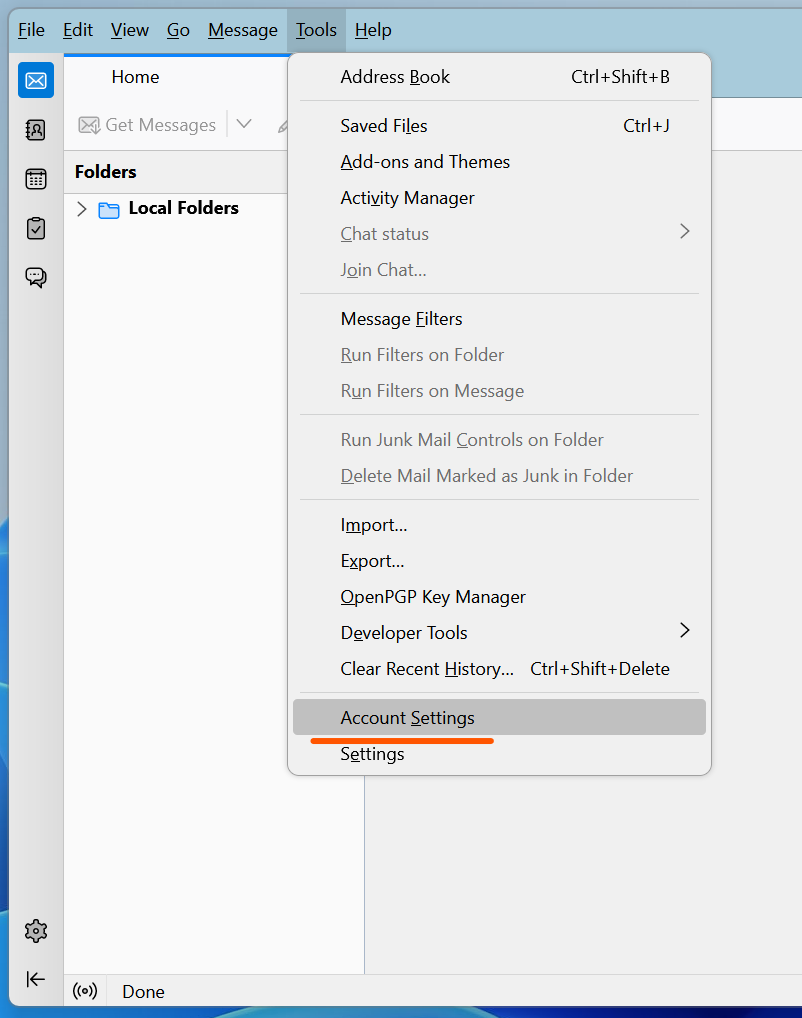Collapse the spaces toolbar with arrow icon
Screen dimensions: 802x1018
pyautogui.click(x=36, y=979)
